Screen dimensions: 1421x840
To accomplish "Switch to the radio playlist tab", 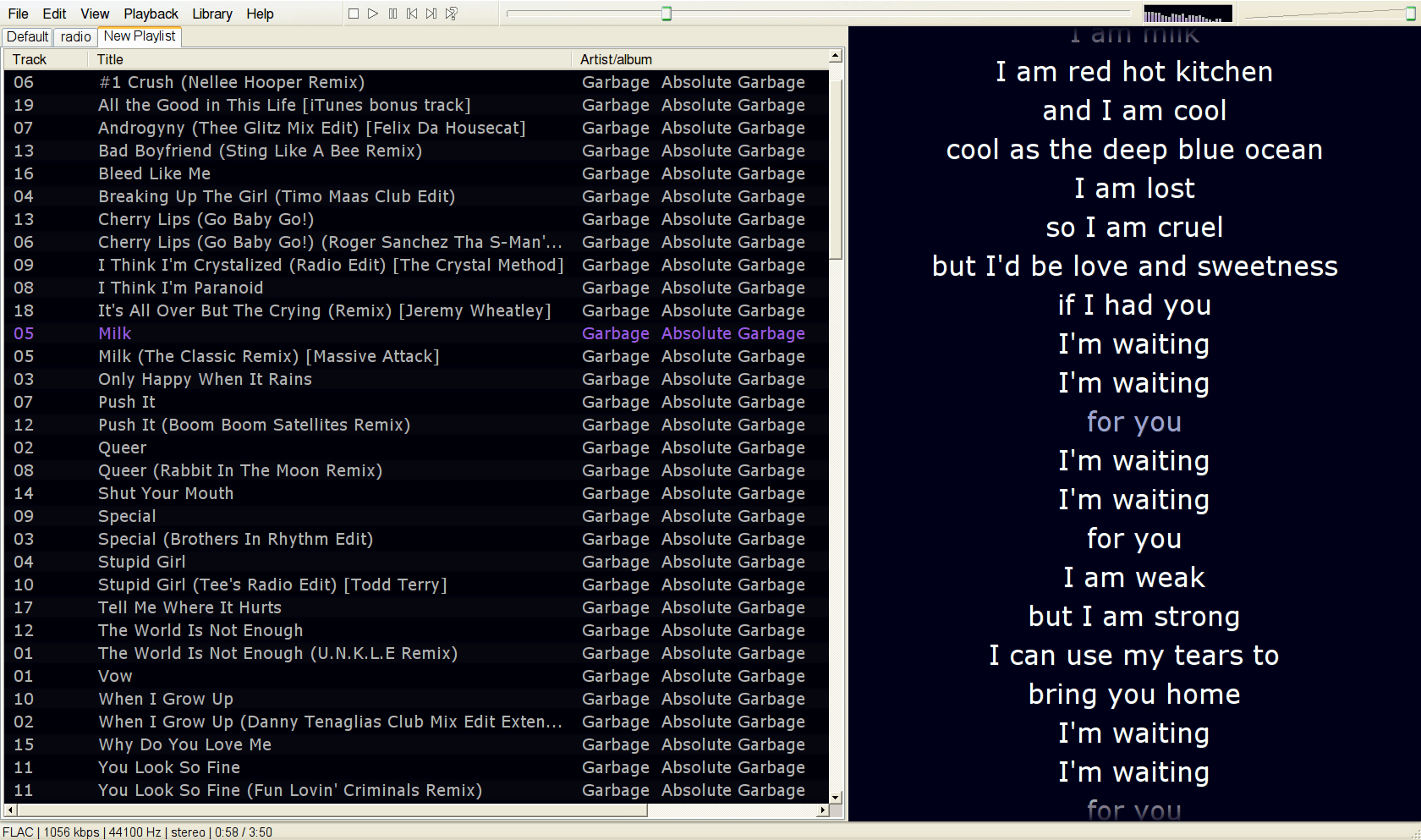I will pyautogui.click(x=75, y=37).
